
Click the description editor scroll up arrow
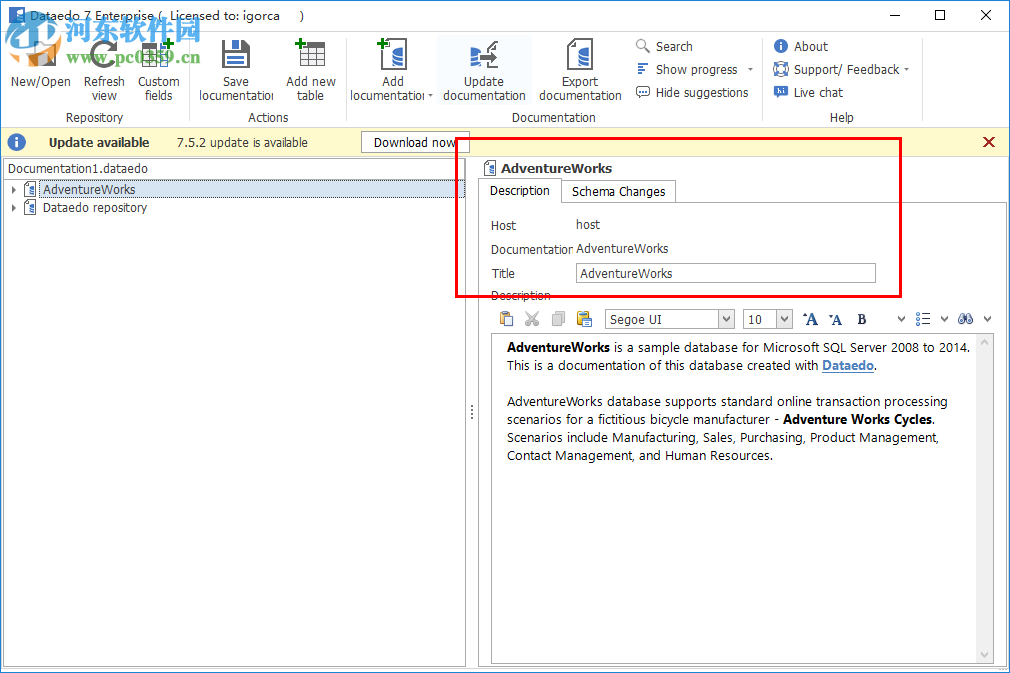[x=984, y=343]
